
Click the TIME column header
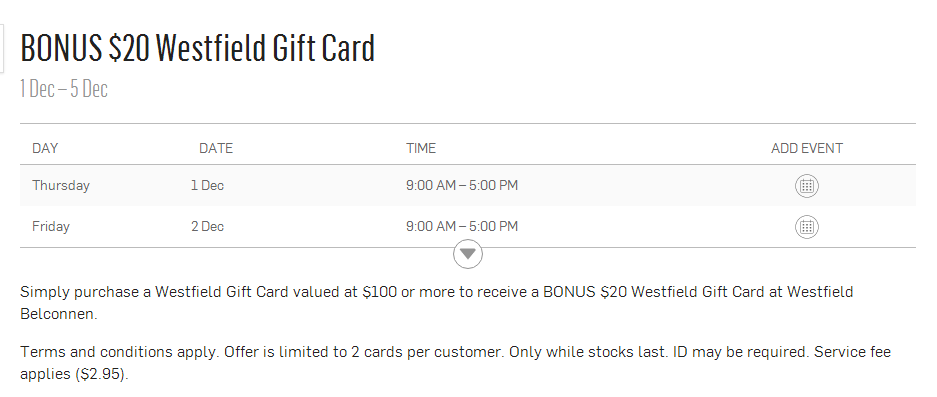coord(421,148)
